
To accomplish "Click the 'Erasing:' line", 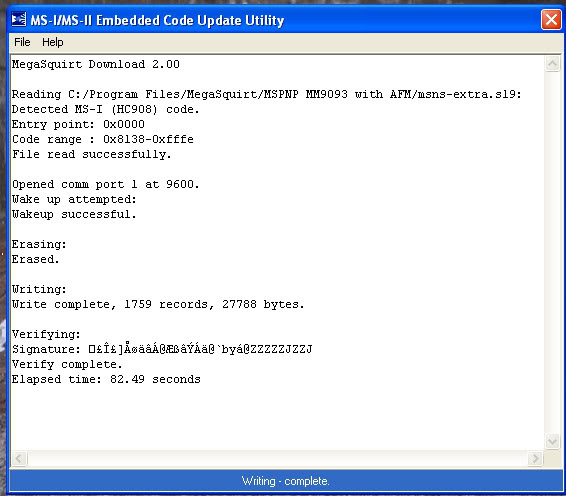I will pos(39,244).
